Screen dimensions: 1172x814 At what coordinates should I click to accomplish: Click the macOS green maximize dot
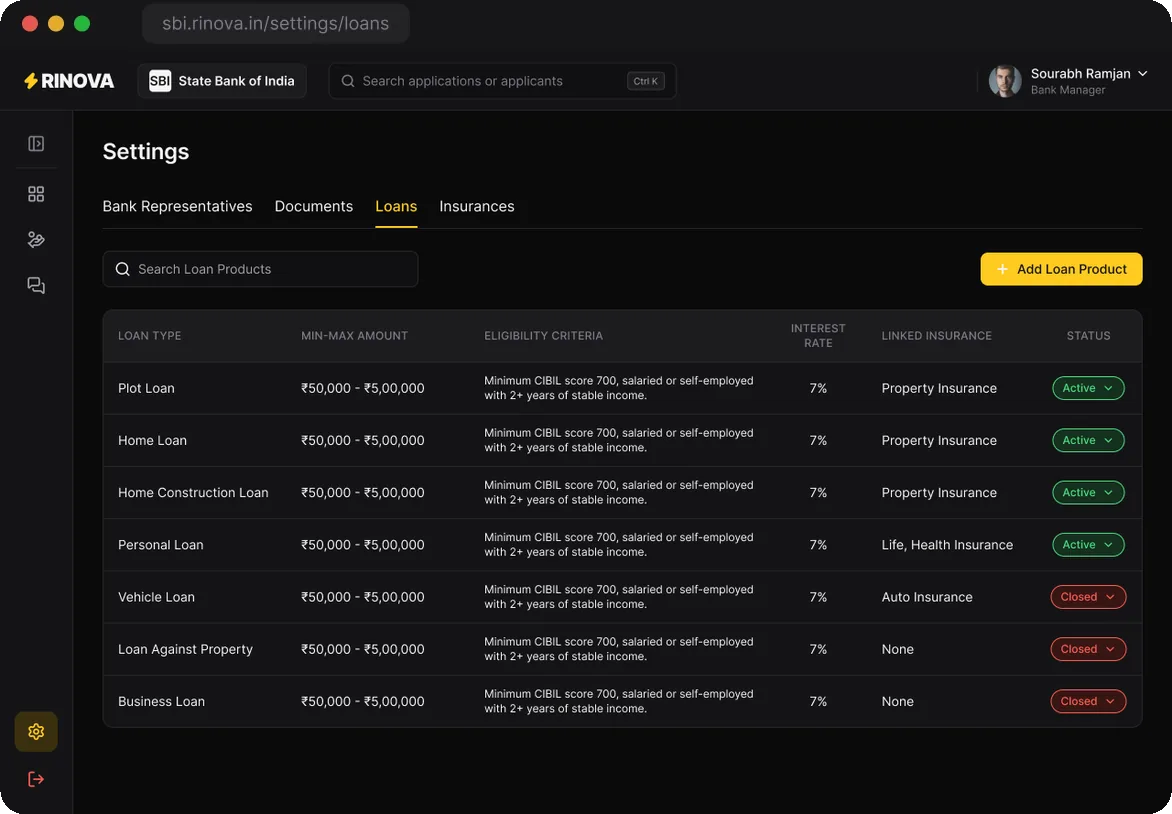point(82,23)
